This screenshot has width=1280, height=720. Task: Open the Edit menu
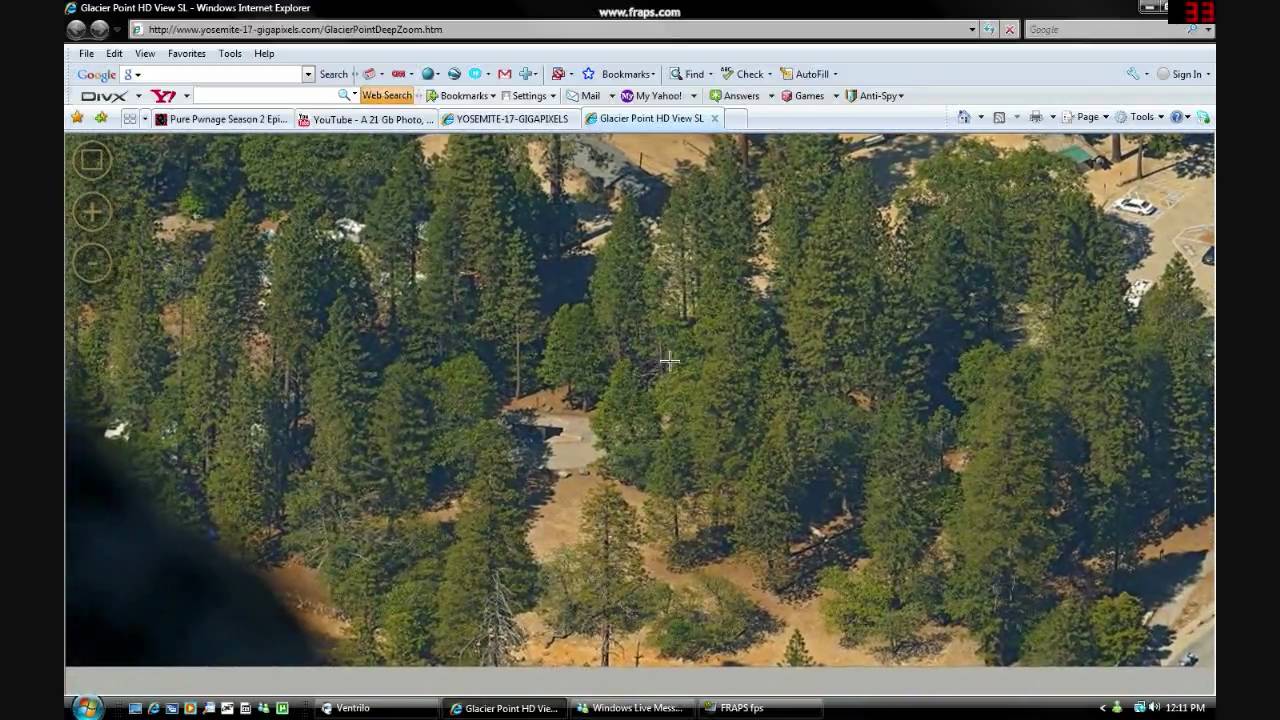pos(115,53)
